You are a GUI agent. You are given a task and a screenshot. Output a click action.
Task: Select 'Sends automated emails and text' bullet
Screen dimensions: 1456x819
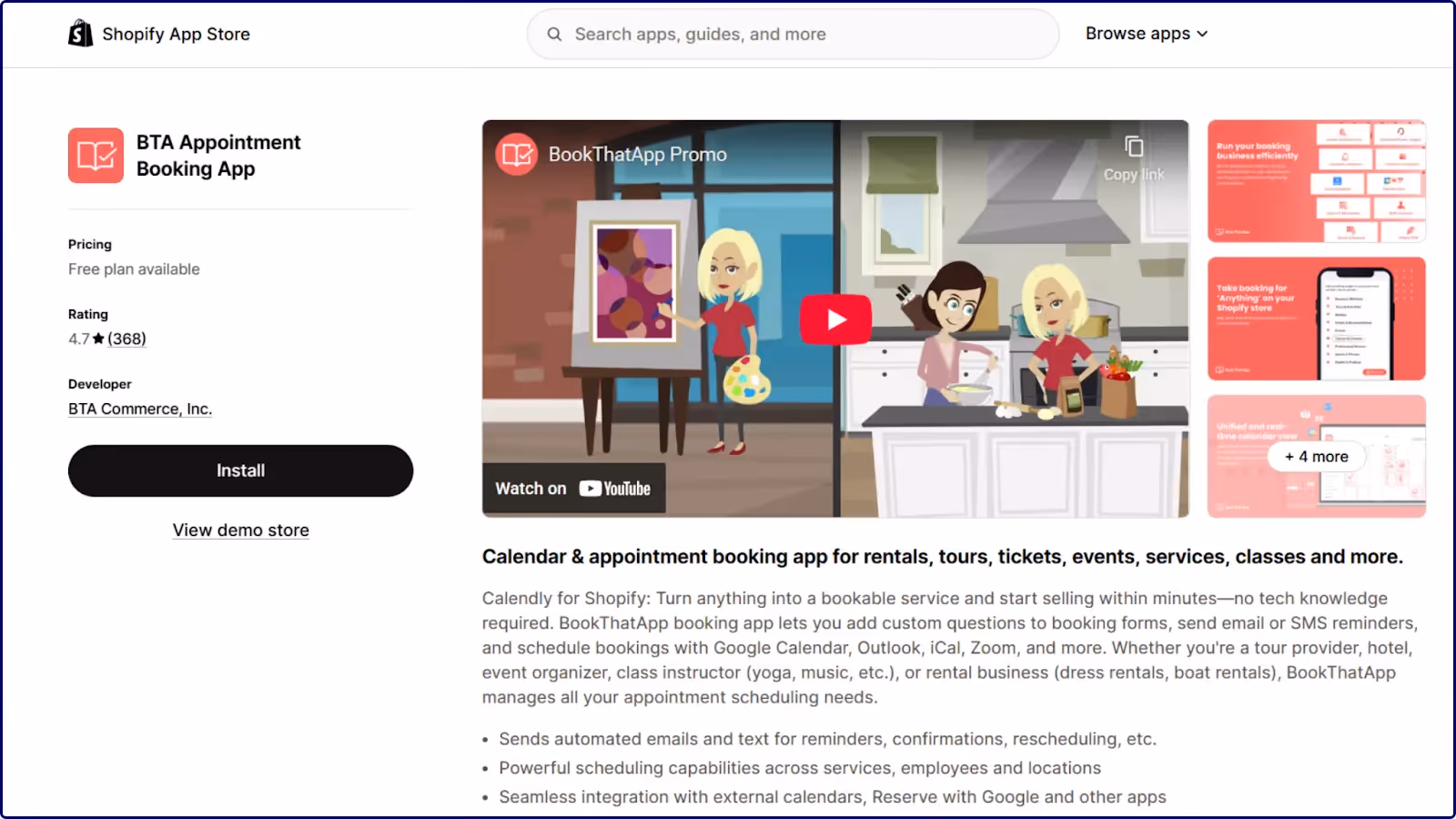827,739
